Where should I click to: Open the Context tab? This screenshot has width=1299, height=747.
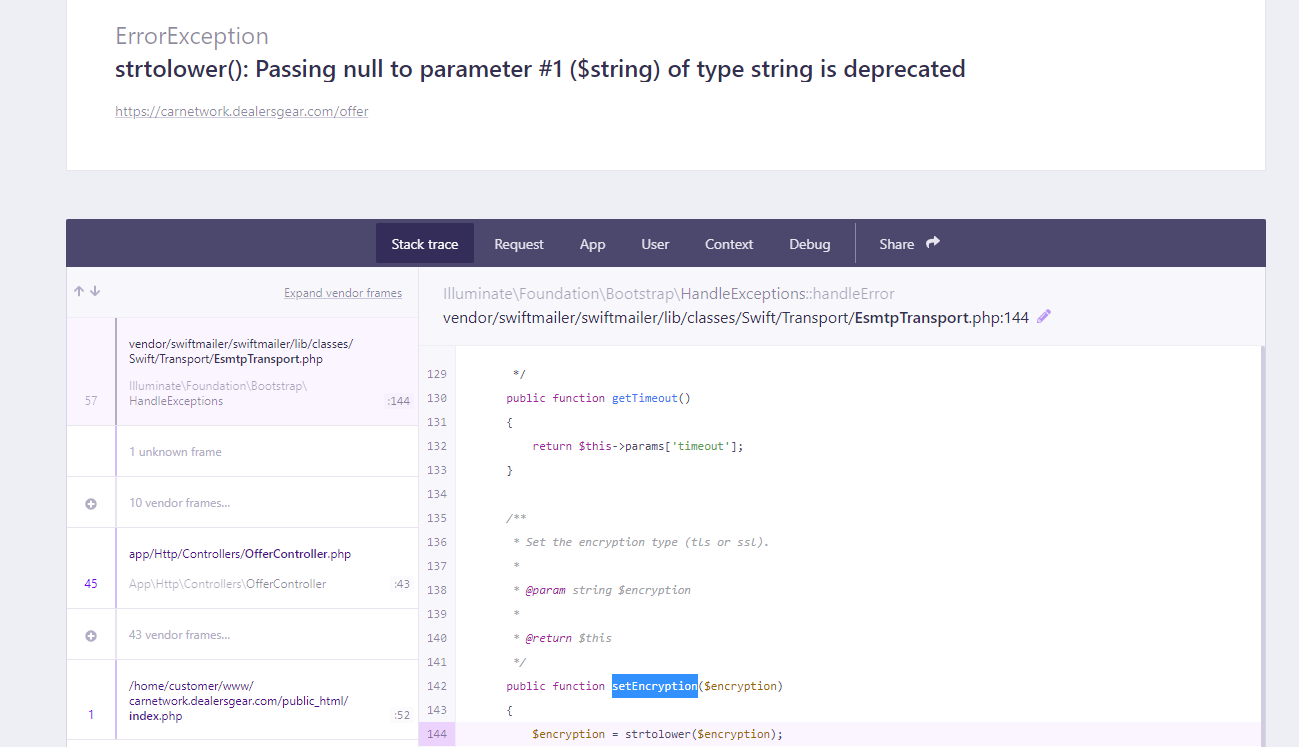point(729,244)
